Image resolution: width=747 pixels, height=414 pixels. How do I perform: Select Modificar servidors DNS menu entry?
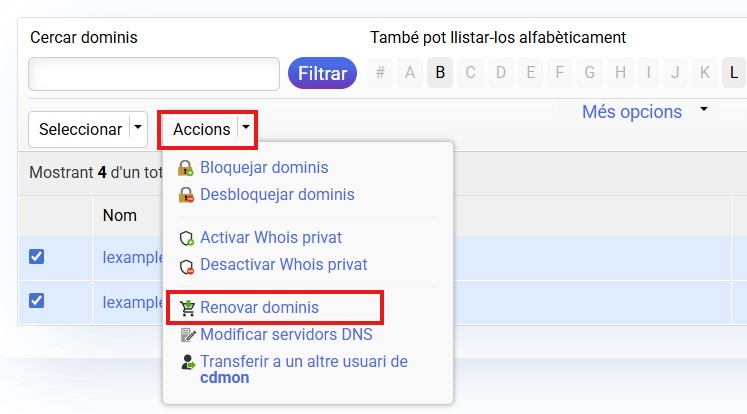(x=286, y=335)
